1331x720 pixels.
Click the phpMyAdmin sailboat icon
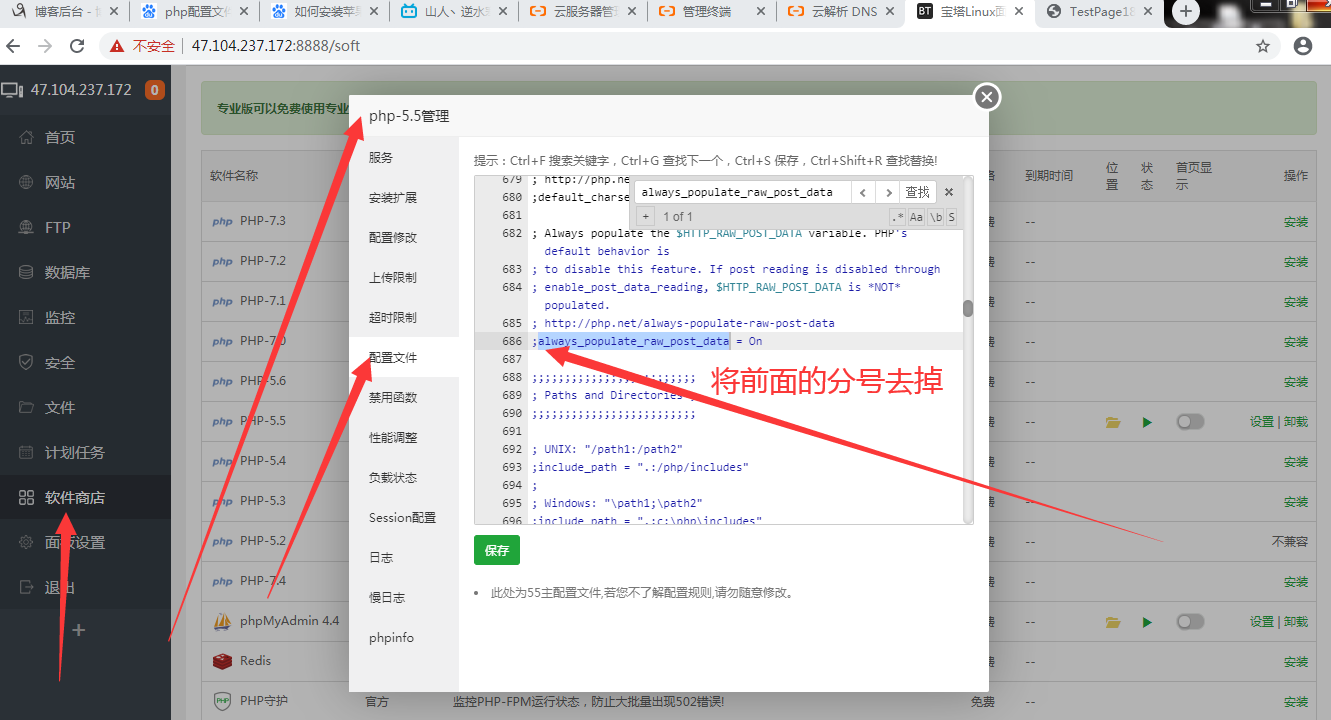(x=223, y=621)
